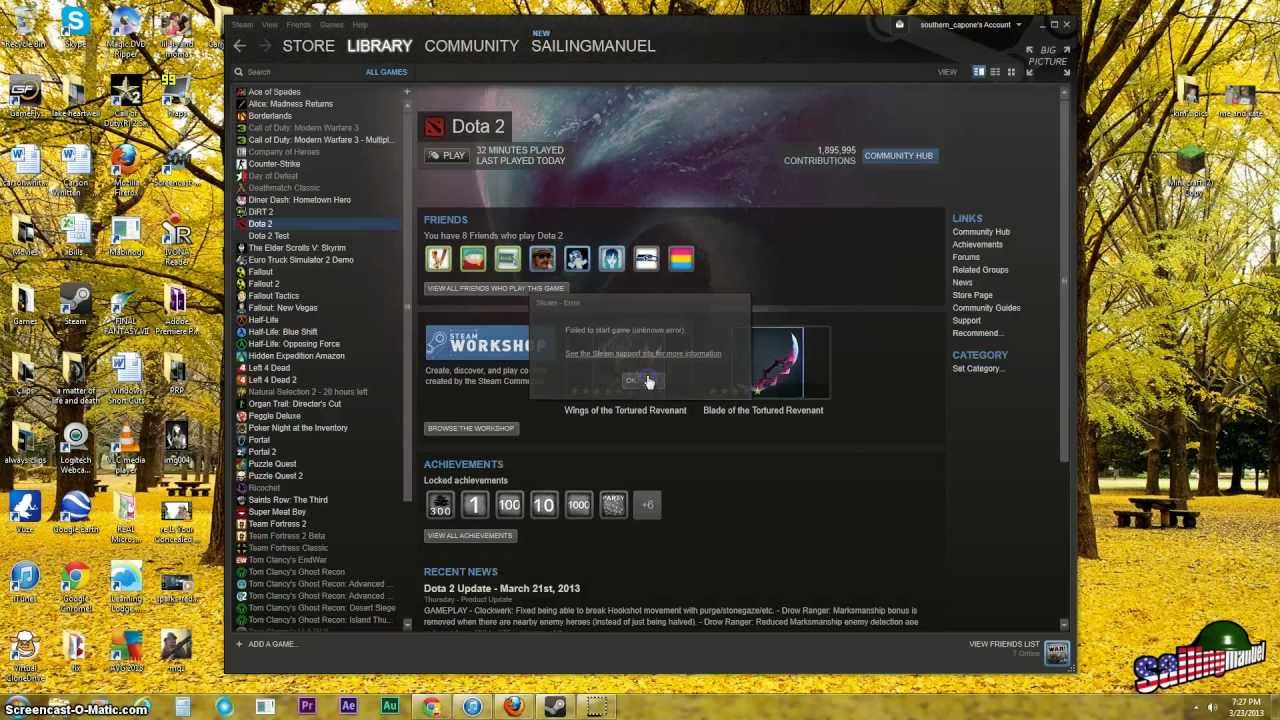Click Steam icon in taskbar

pyautogui.click(x=554, y=707)
